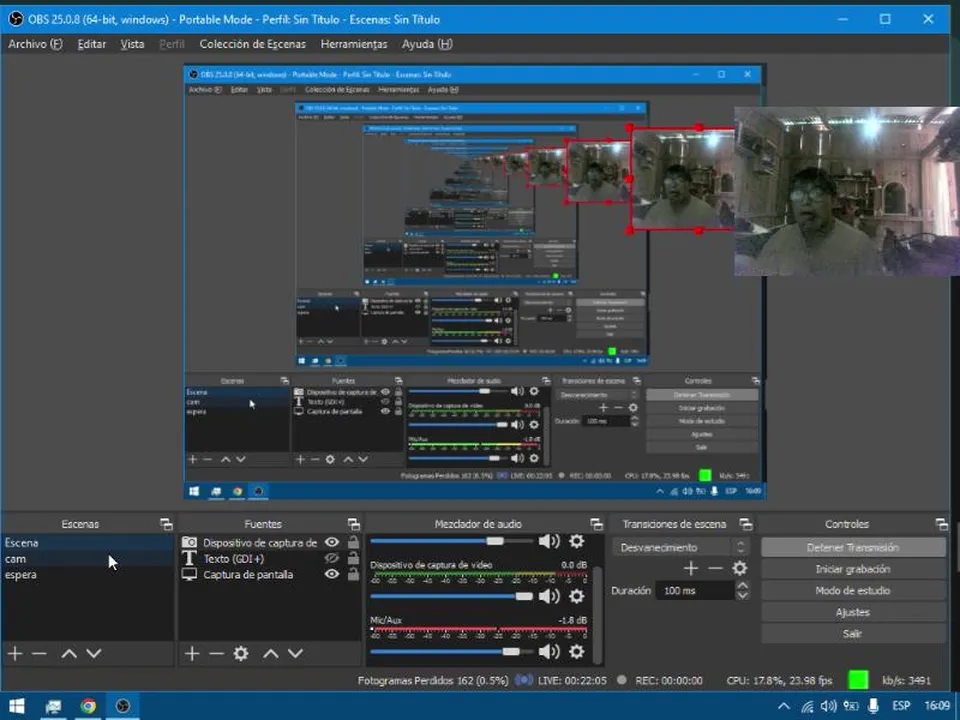Hide the Captura de pantalla source
The height and width of the screenshot is (720, 960).
point(332,574)
